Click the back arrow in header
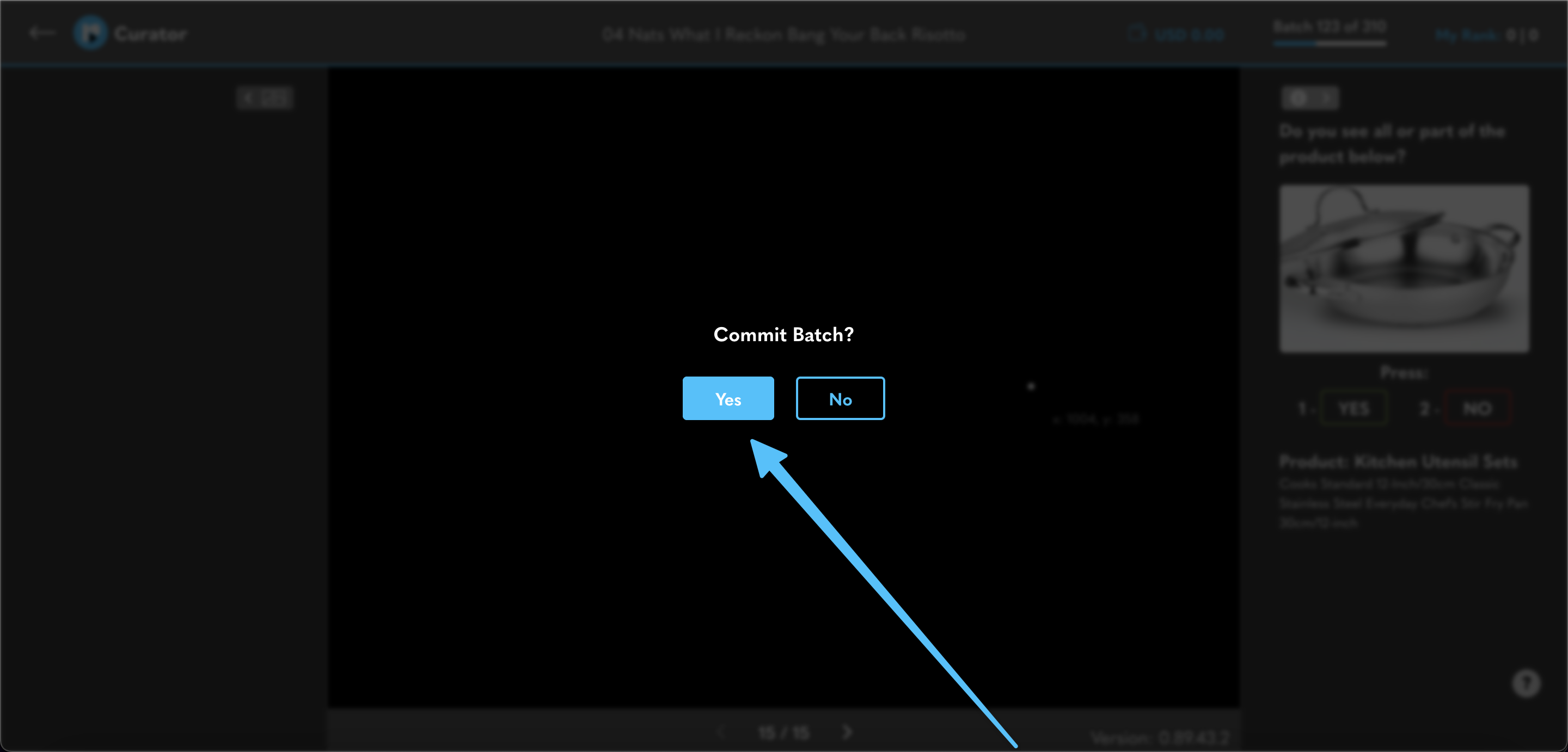Viewport: 1568px width, 752px height. point(42,33)
